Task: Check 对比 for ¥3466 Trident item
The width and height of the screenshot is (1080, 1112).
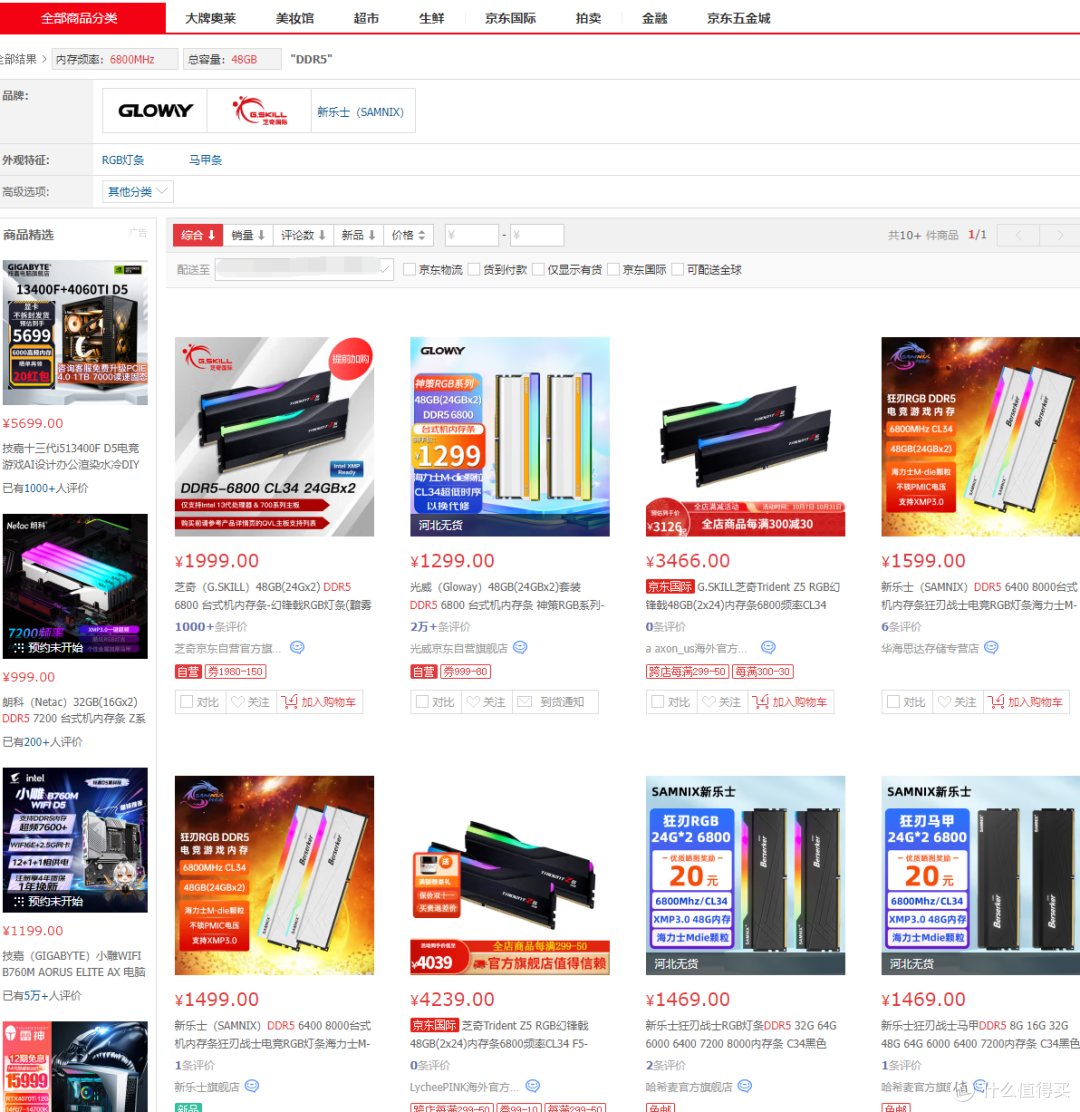Action: [657, 701]
